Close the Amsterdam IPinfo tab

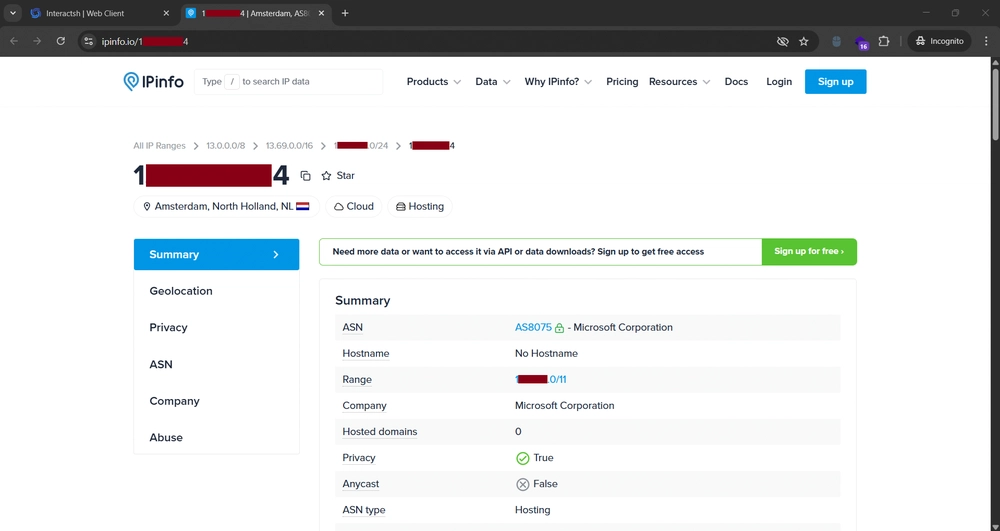[x=321, y=13]
